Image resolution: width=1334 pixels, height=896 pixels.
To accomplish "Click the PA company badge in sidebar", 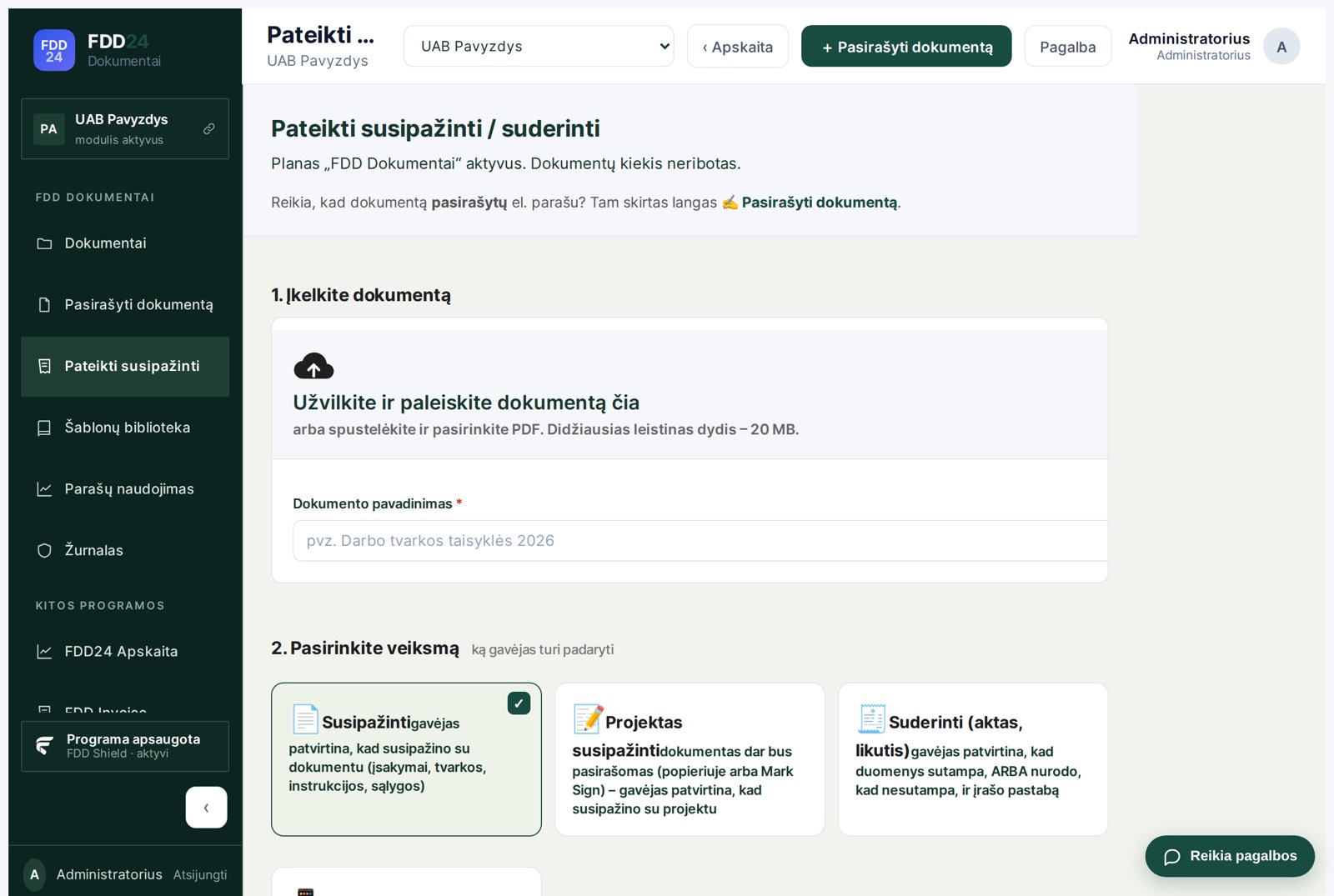I will (x=49, y=129).
